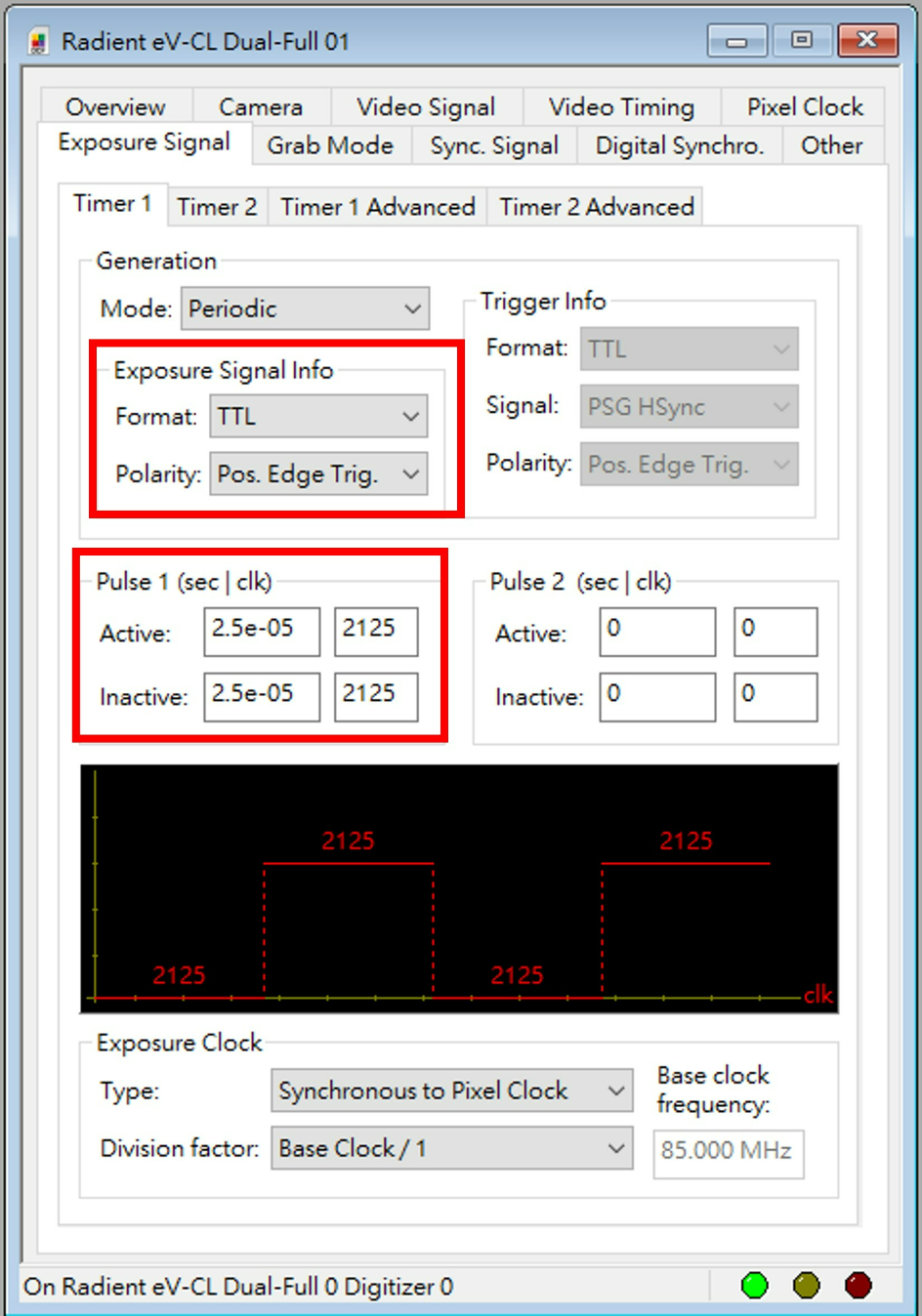Close the Radient eV-CL Dual-Full window
The image size is (922, 1316).
point(867,40)
